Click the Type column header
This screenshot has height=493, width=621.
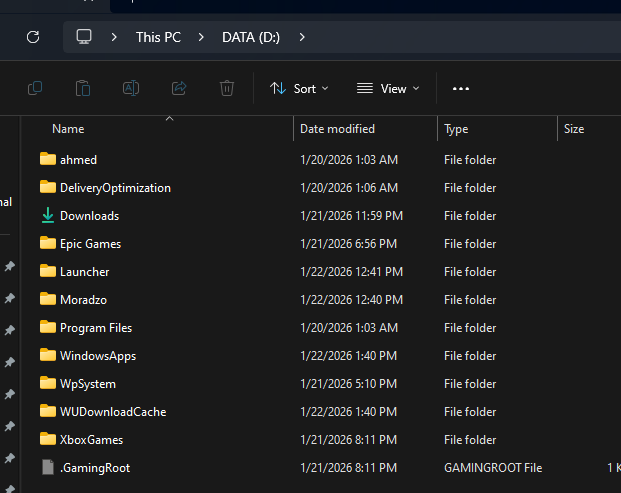pos(456,129)
